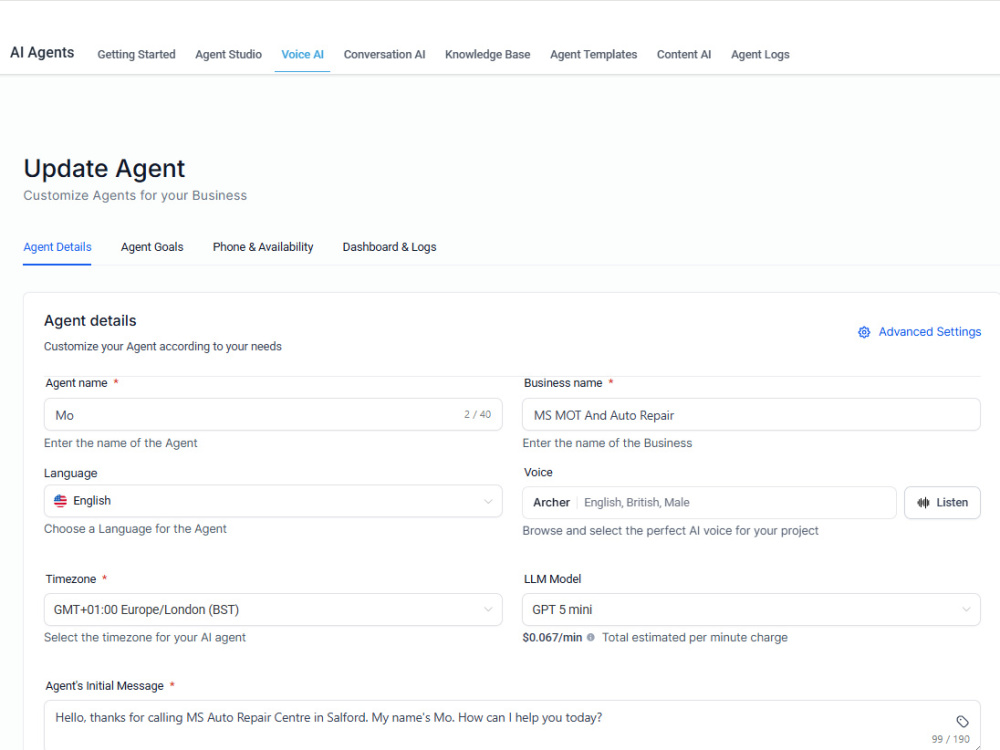Click the 'Agent details' section heading
This screenshot has height=750, width=1000.
90,321
